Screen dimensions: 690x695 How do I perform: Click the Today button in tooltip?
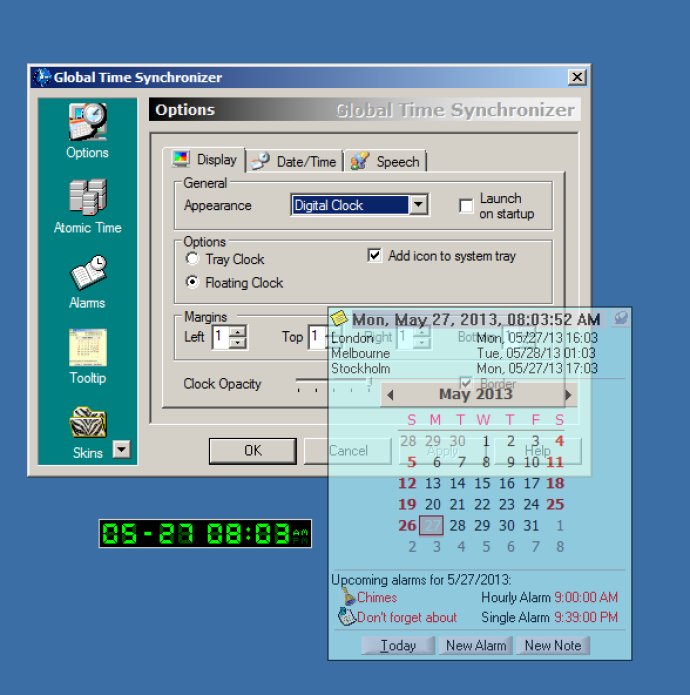(398, 645)
